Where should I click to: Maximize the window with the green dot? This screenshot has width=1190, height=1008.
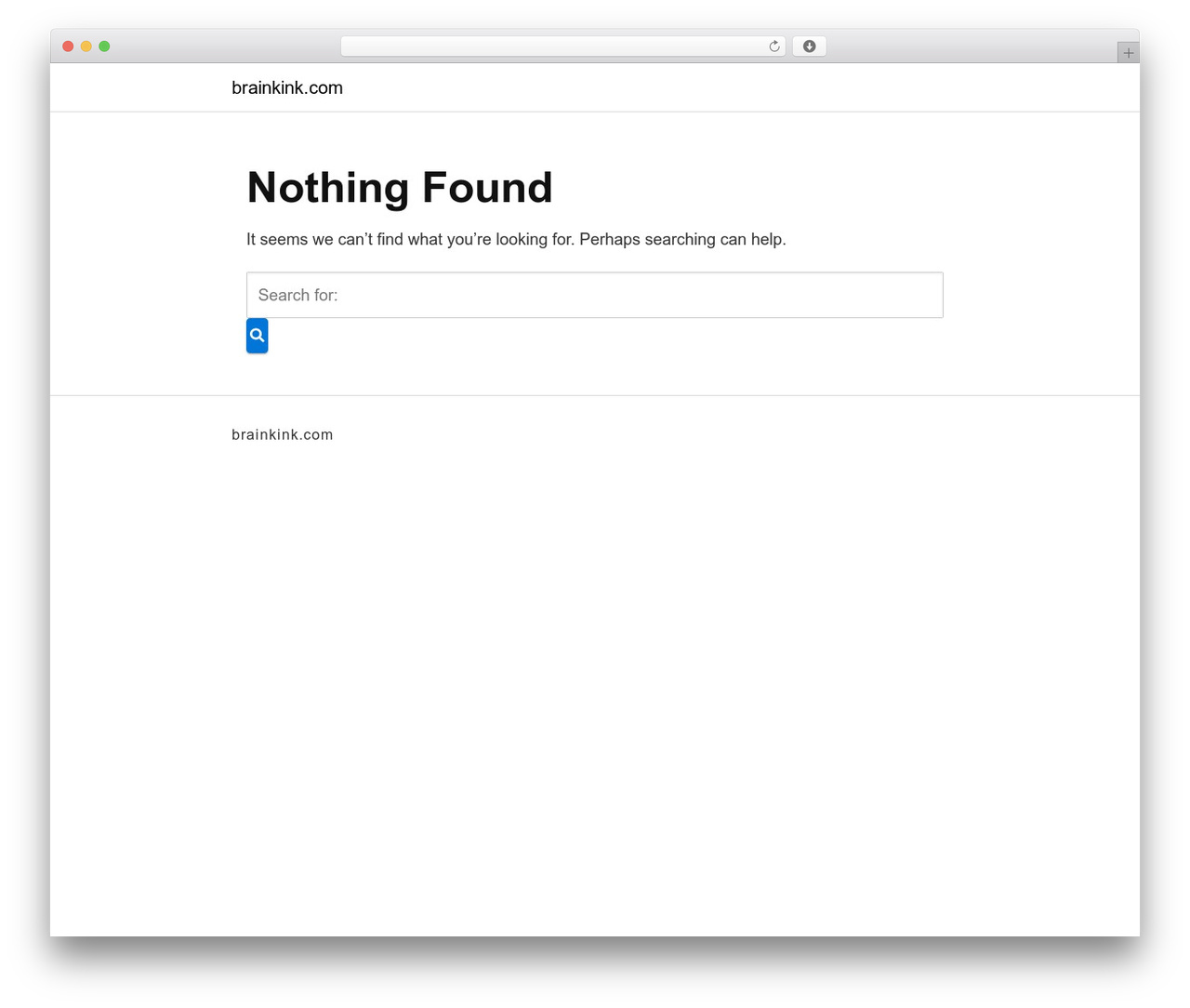coord(104,46)
